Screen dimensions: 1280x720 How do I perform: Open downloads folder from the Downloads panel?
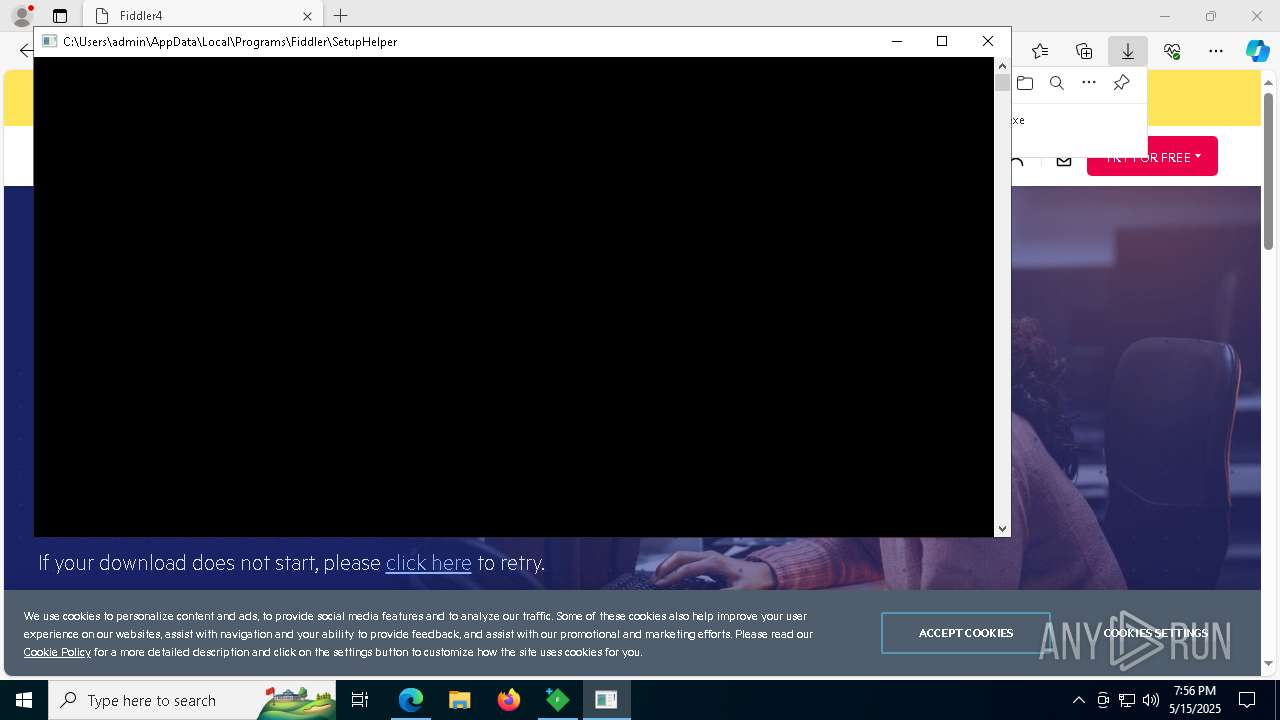tap(1025, 83)
